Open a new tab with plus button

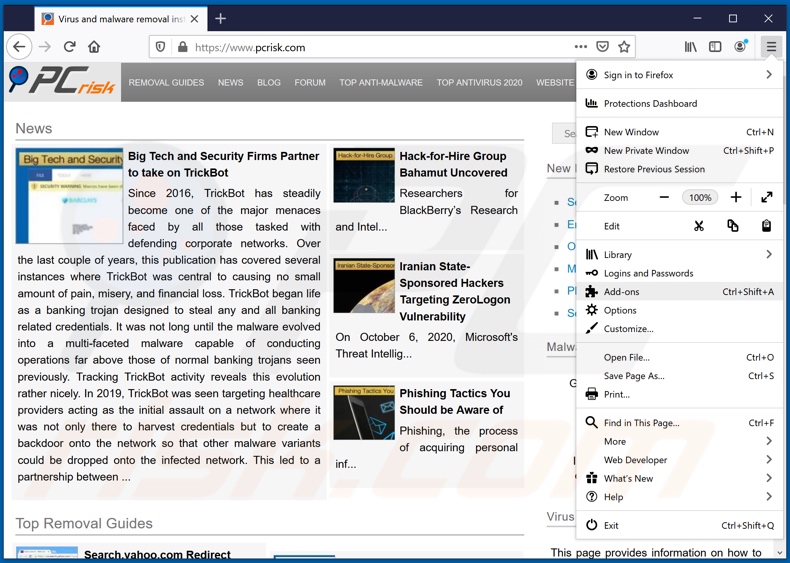click(220, 19)
